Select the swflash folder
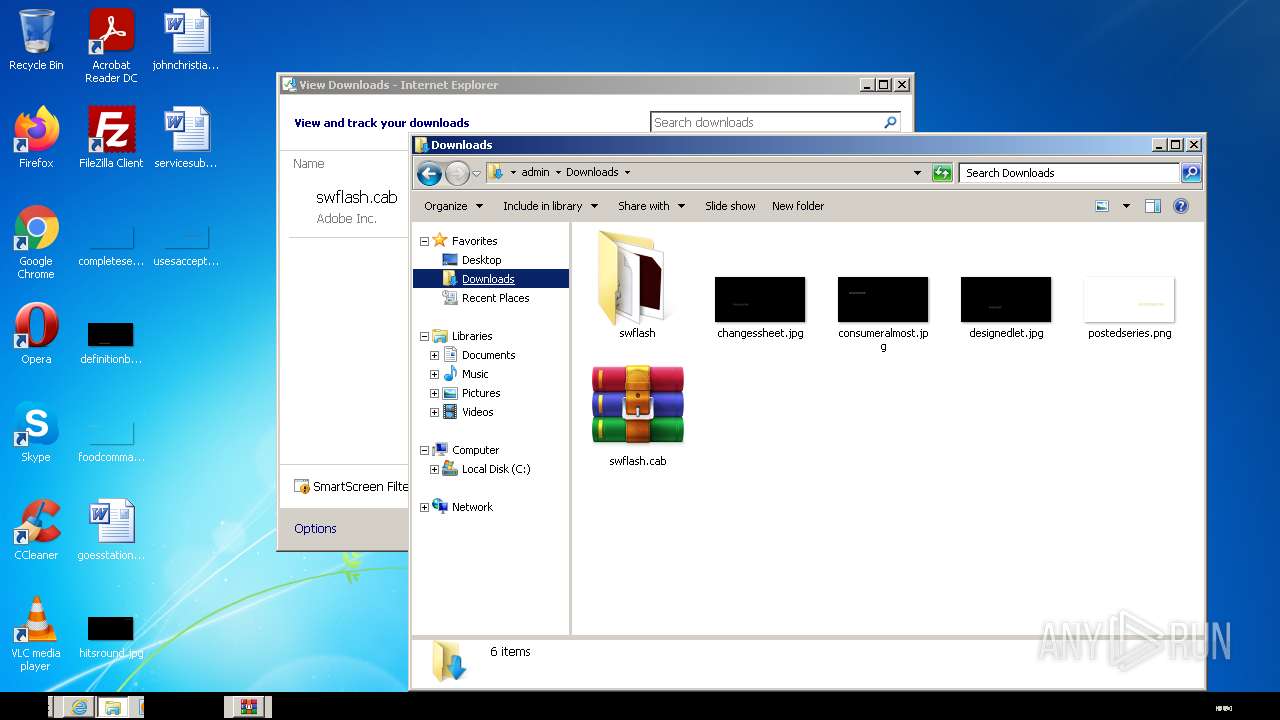This screenshot has width=1280, height=720. tap(637, 285)
